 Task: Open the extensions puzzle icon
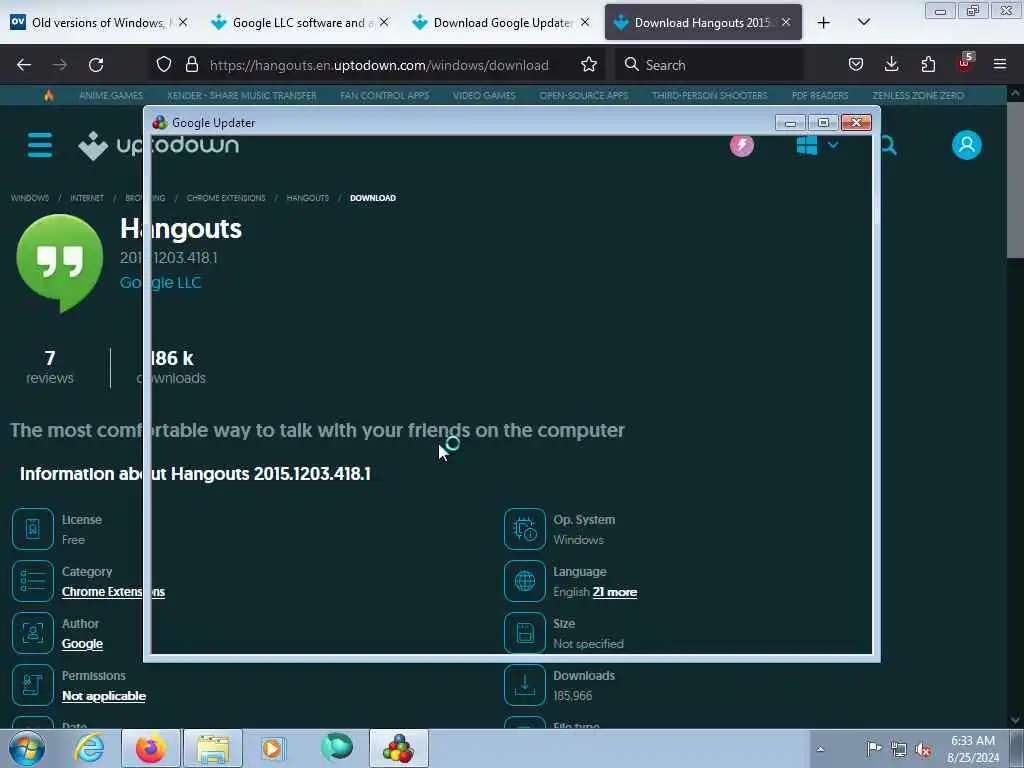(x=928, y=64)
